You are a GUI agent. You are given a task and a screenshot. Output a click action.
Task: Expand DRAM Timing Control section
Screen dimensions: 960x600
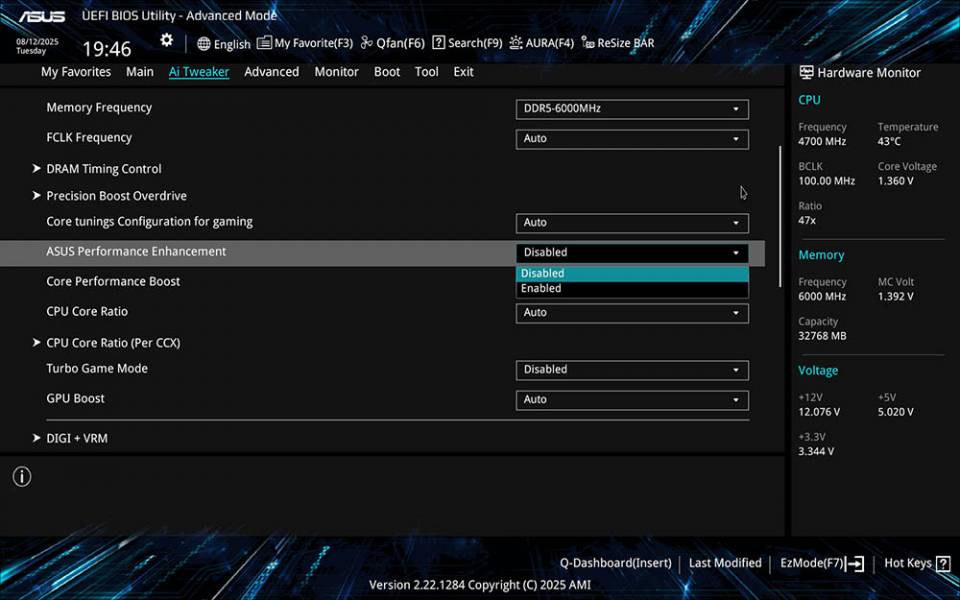(x=103, y=168)
